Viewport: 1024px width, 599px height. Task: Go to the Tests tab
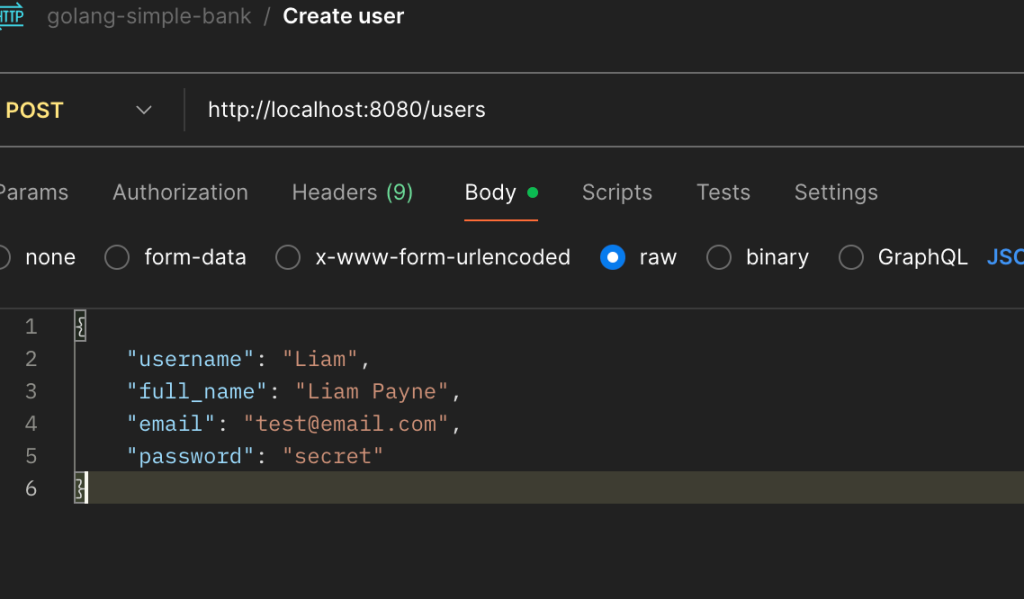[723, 192]
